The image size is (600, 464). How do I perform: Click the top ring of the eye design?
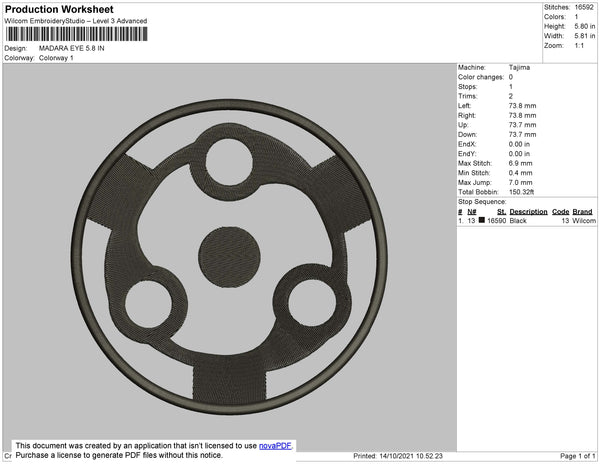[227, 158]
